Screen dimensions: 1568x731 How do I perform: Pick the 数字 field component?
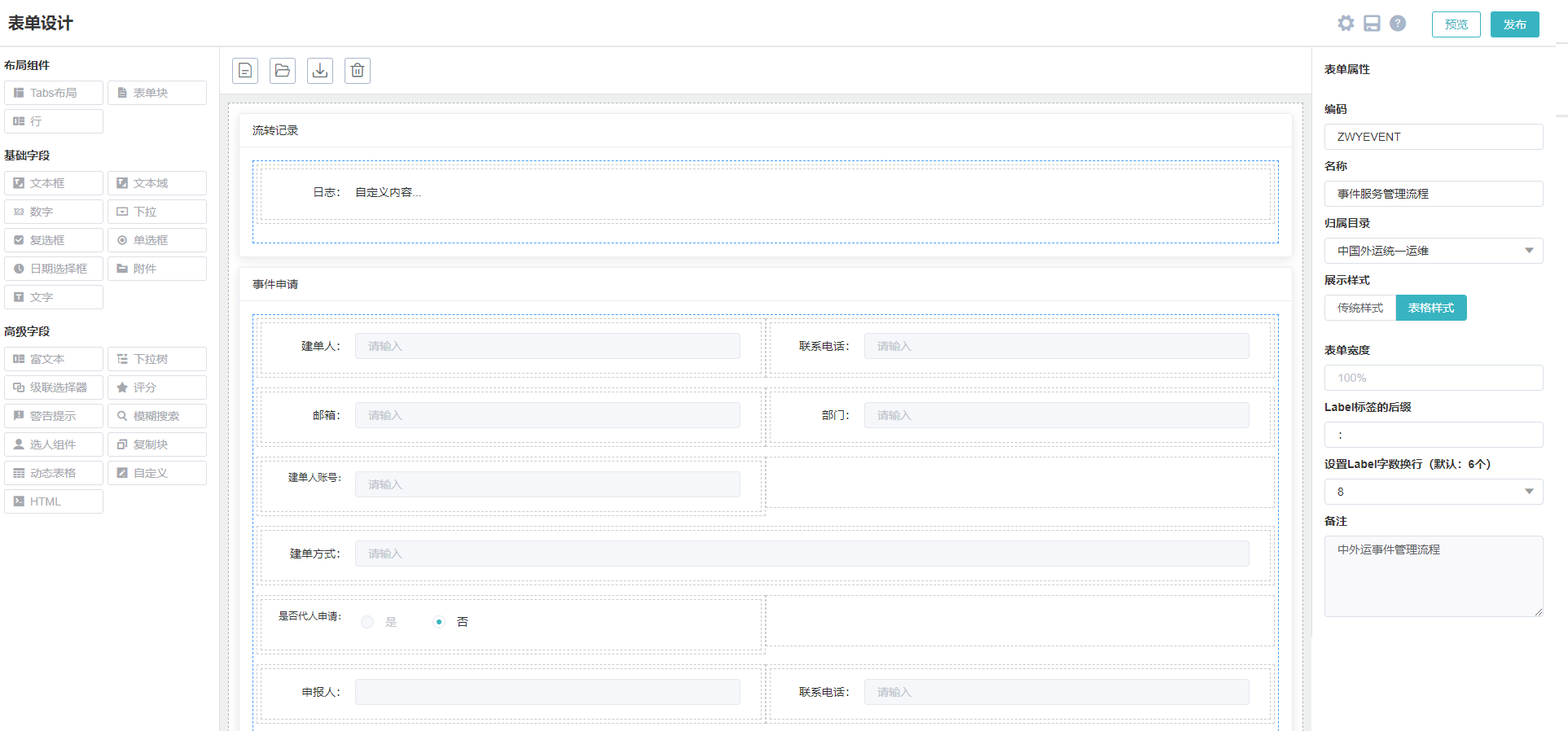click(54, 212)
